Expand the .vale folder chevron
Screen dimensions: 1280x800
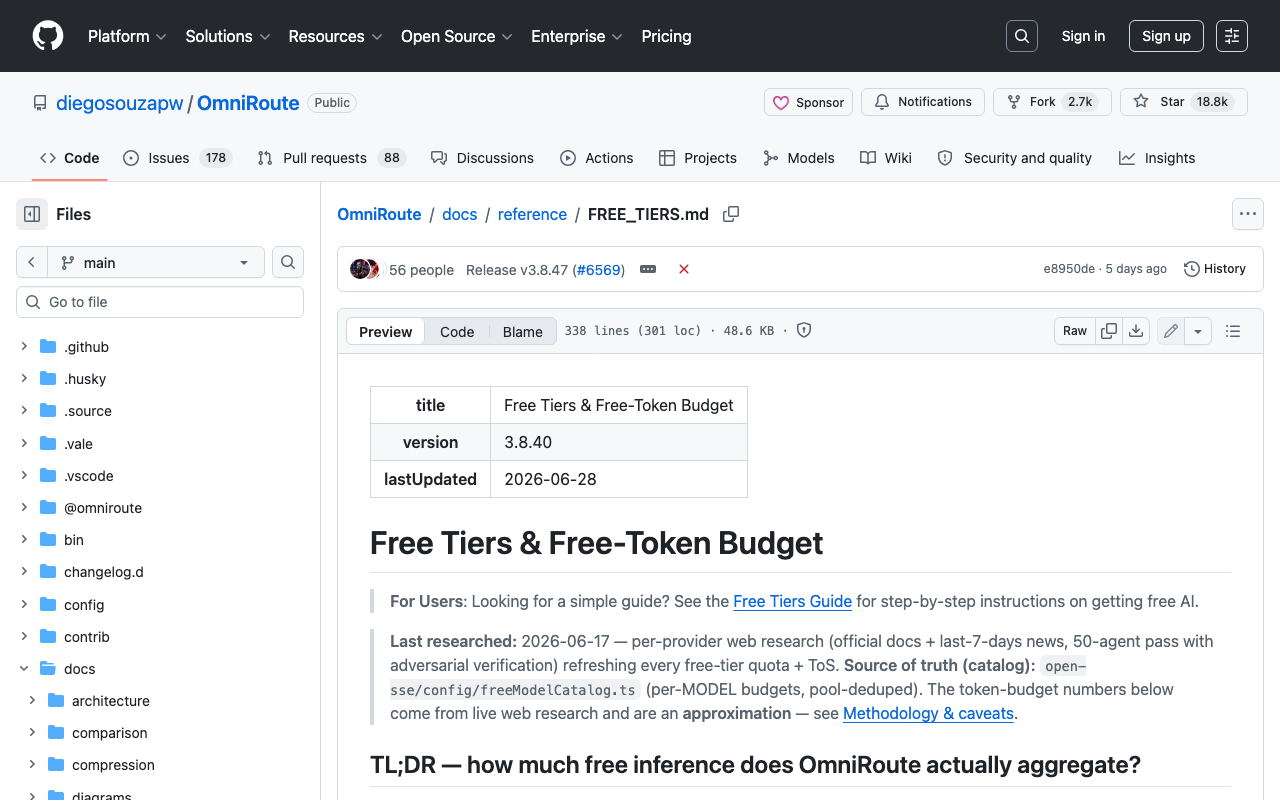[x=24, y=444]
